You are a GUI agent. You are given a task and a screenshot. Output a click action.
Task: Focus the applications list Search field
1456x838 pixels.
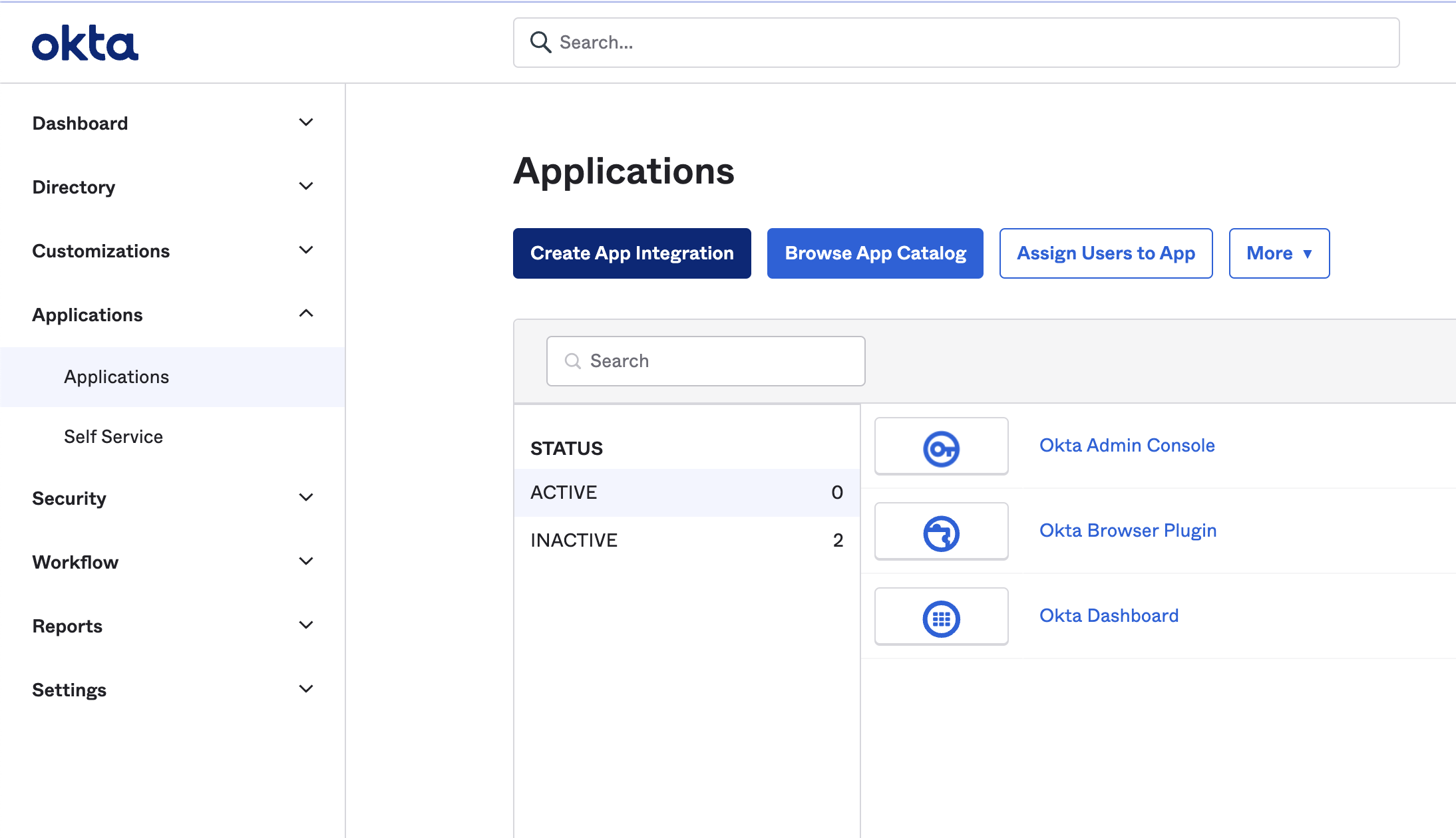coord(705,361)
